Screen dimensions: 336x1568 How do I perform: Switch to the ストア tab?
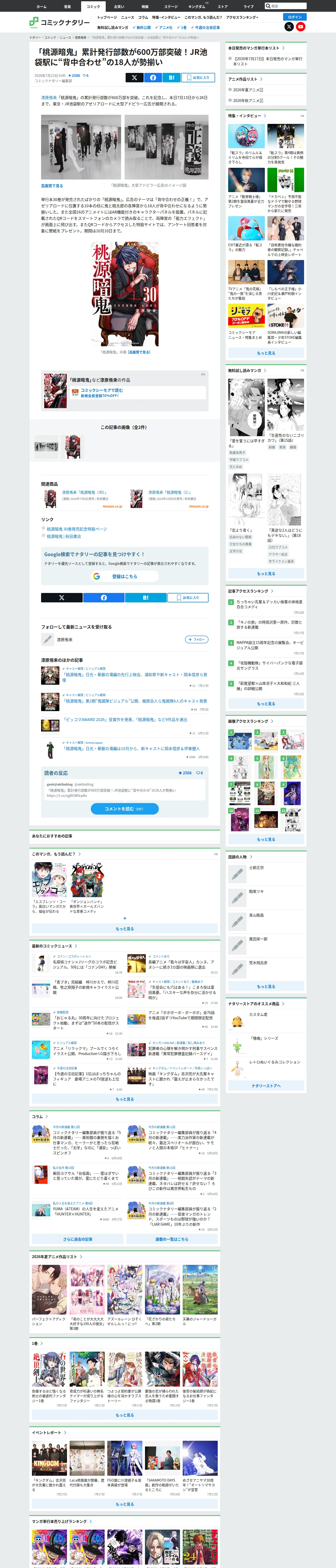pos(223,7)
